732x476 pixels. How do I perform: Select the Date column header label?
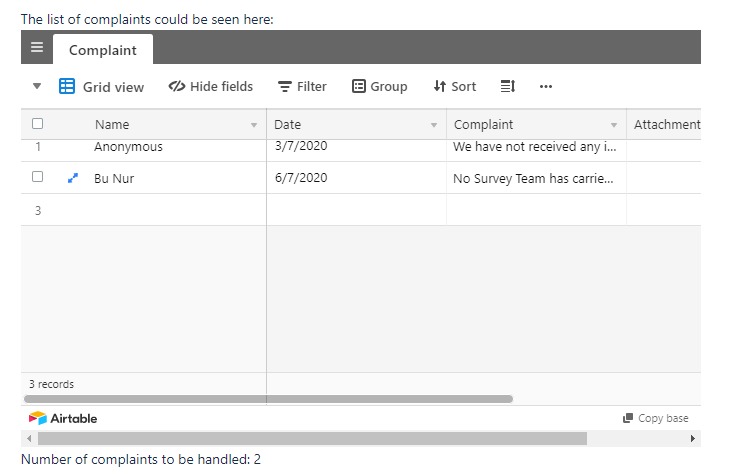[287, 125]
